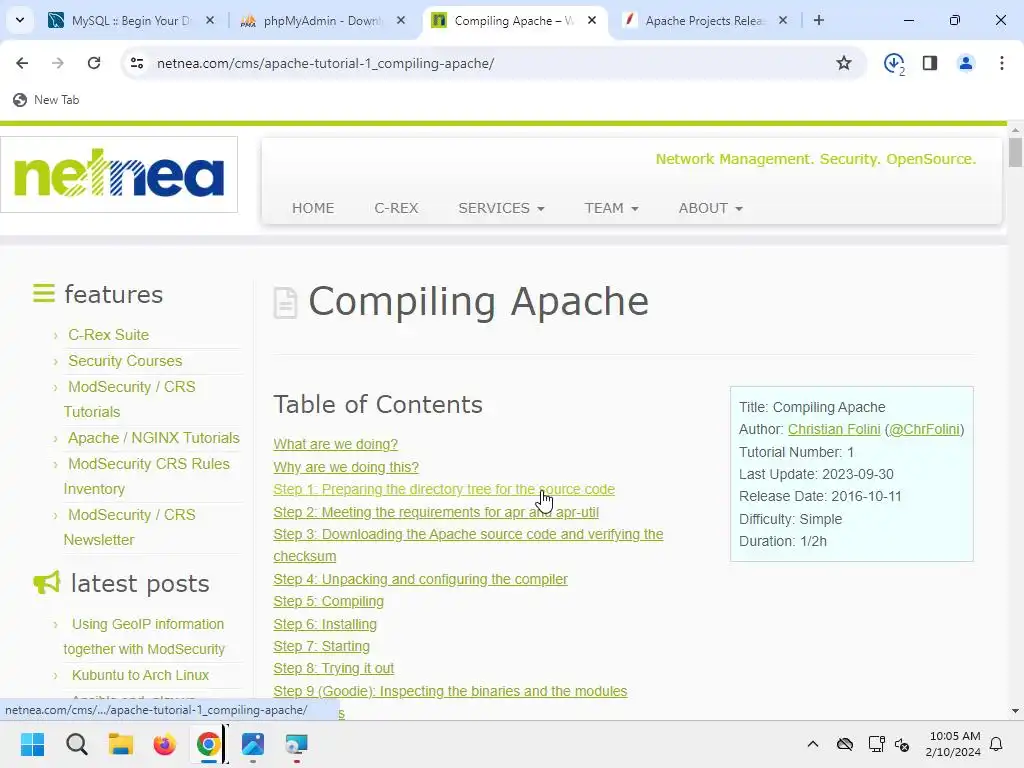Close the Compiling Apache tab
The image size is (1024, 768).
[x=592, y=20]
